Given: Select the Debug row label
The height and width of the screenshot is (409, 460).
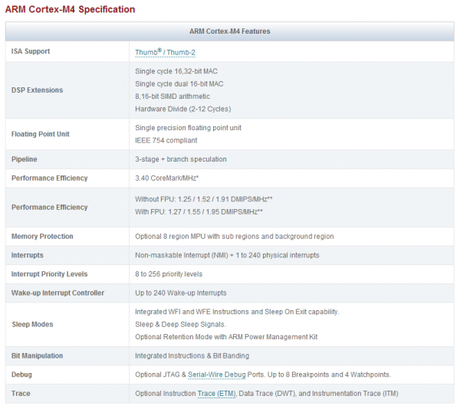Looking at the screenshot, I should (x=22, y=375).
